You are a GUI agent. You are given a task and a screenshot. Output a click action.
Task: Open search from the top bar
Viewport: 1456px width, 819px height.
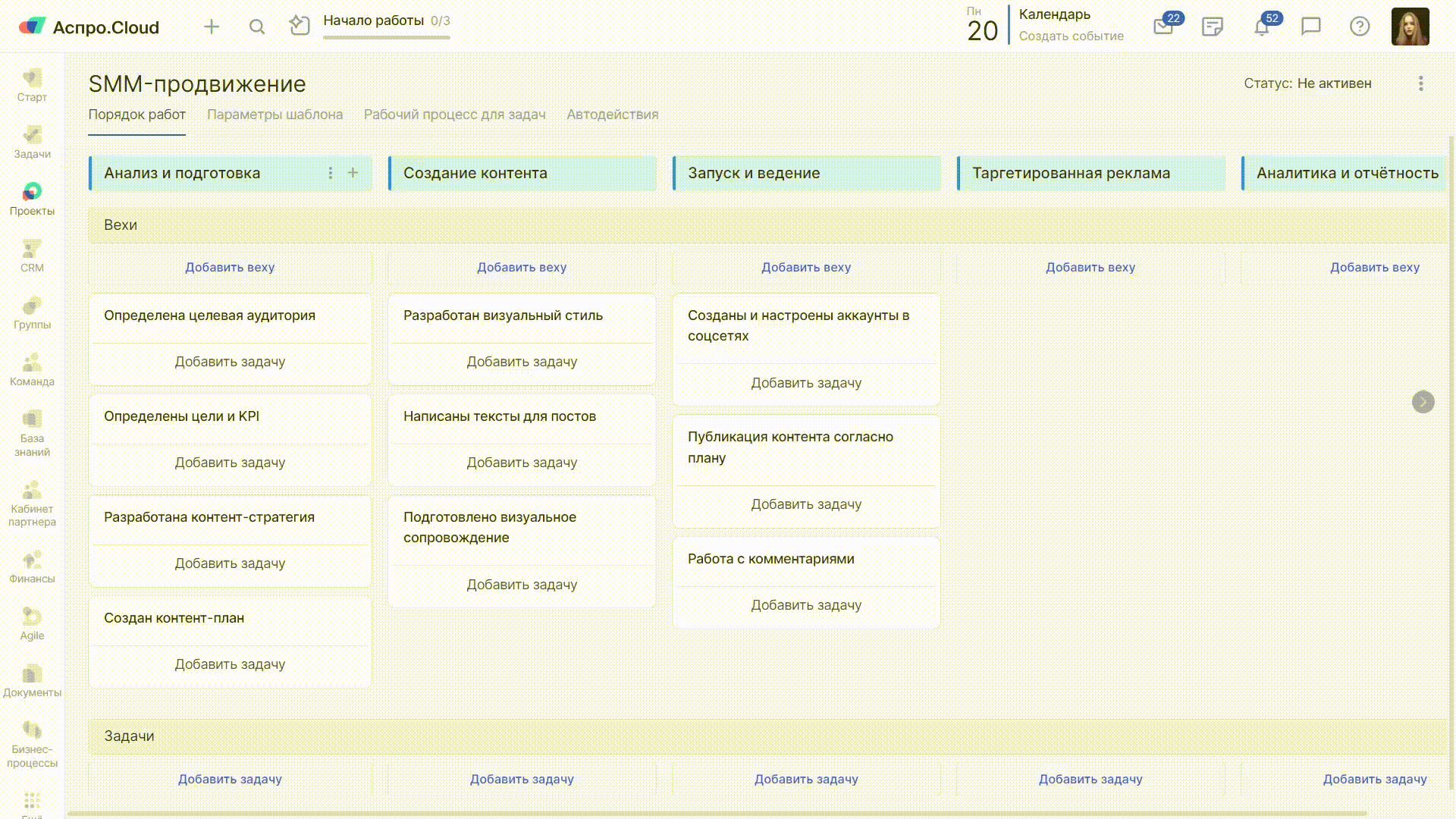(x=257, y=27)
